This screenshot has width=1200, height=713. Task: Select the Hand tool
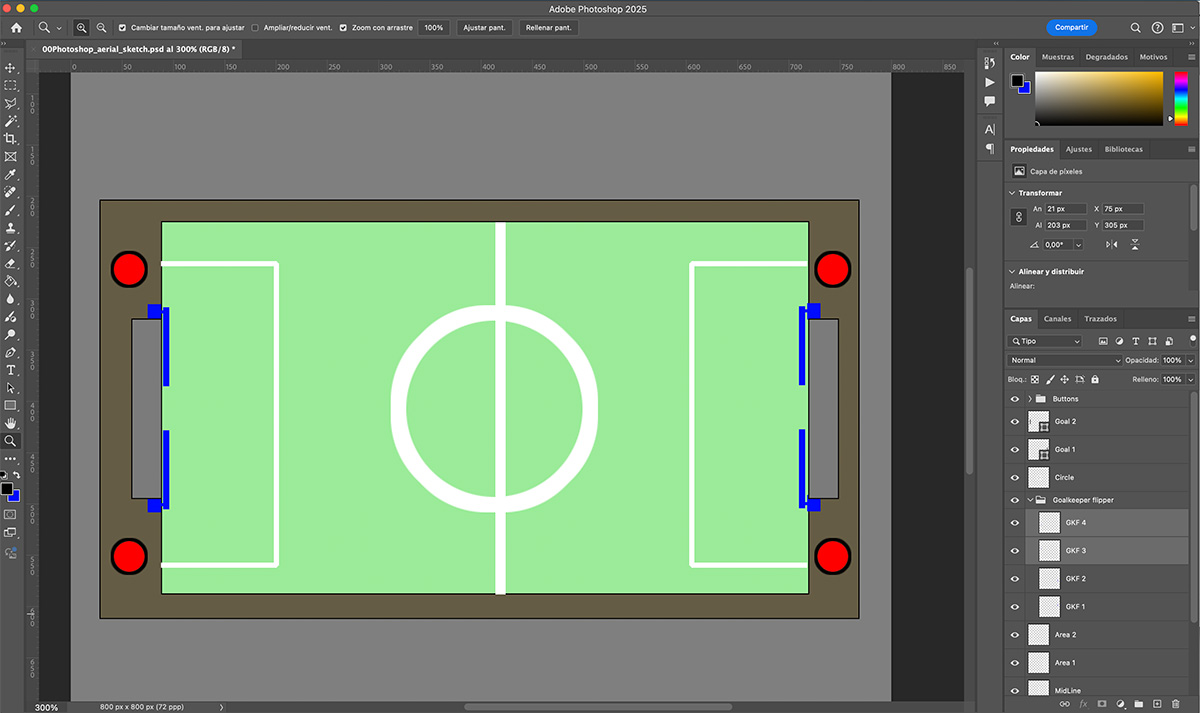[11, 423]
